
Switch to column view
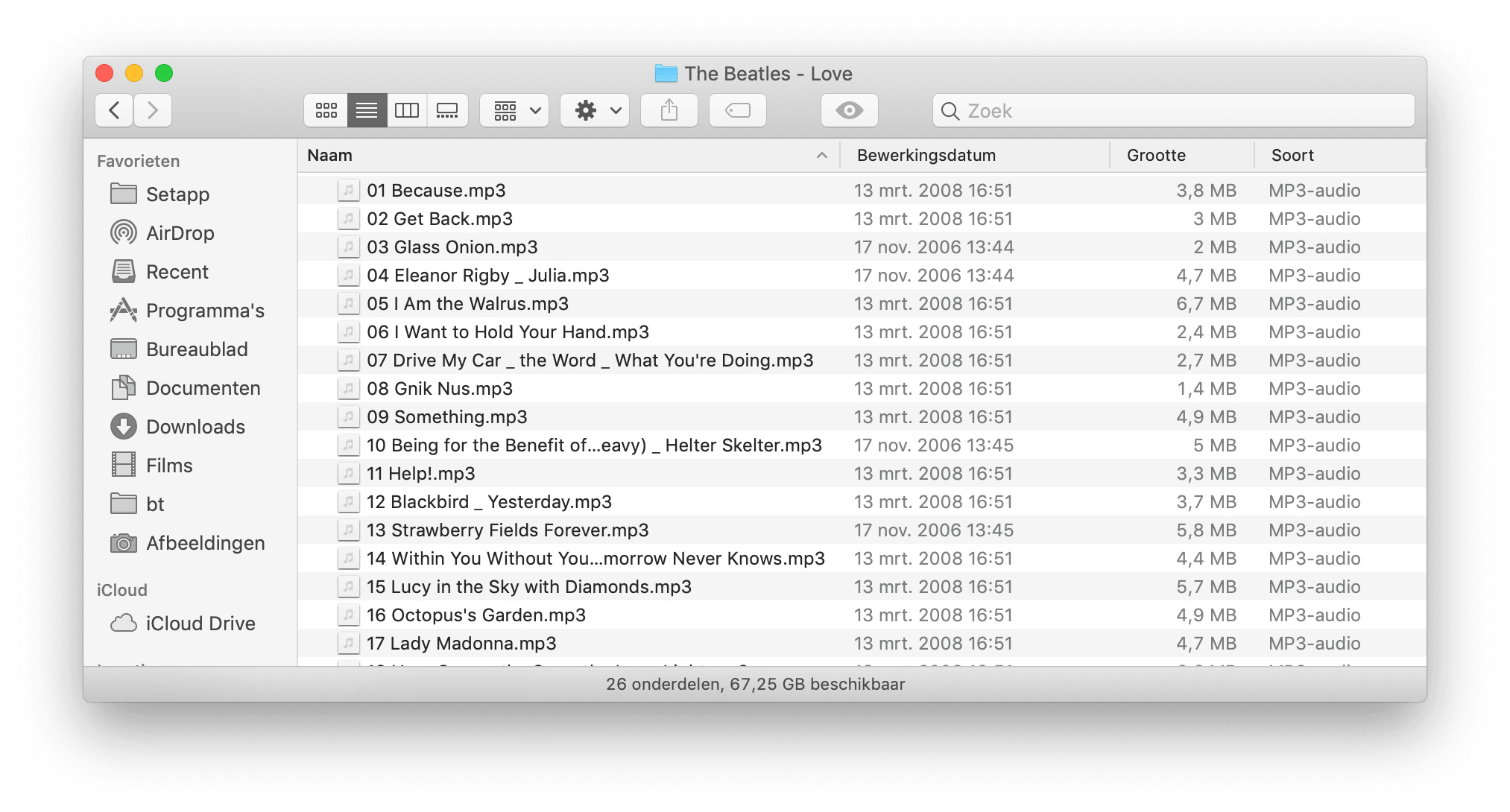[x=407, y=110]
